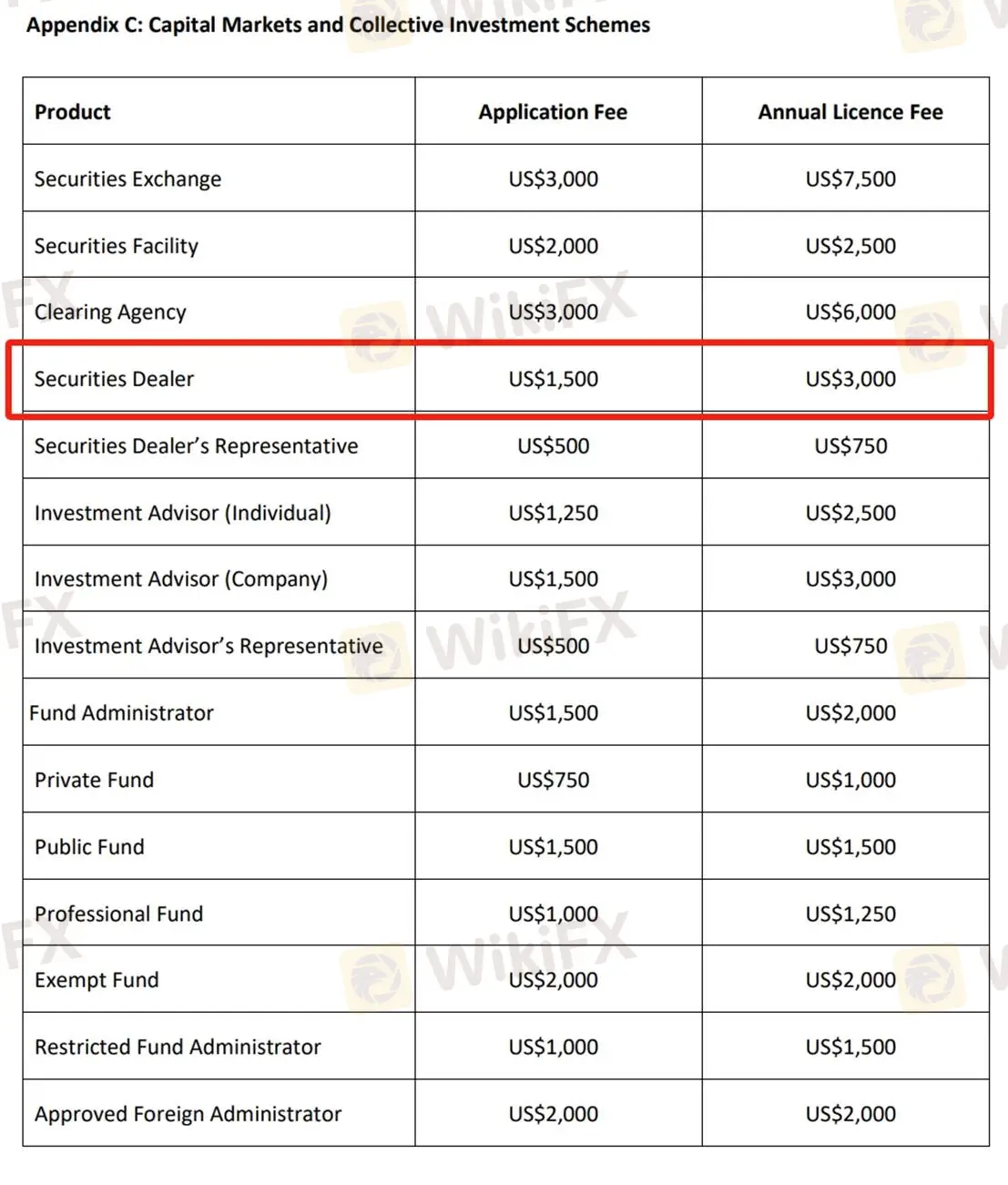The image size is (1008, 1185).
Task: Click the Application Fee column header
Action: 553,112
